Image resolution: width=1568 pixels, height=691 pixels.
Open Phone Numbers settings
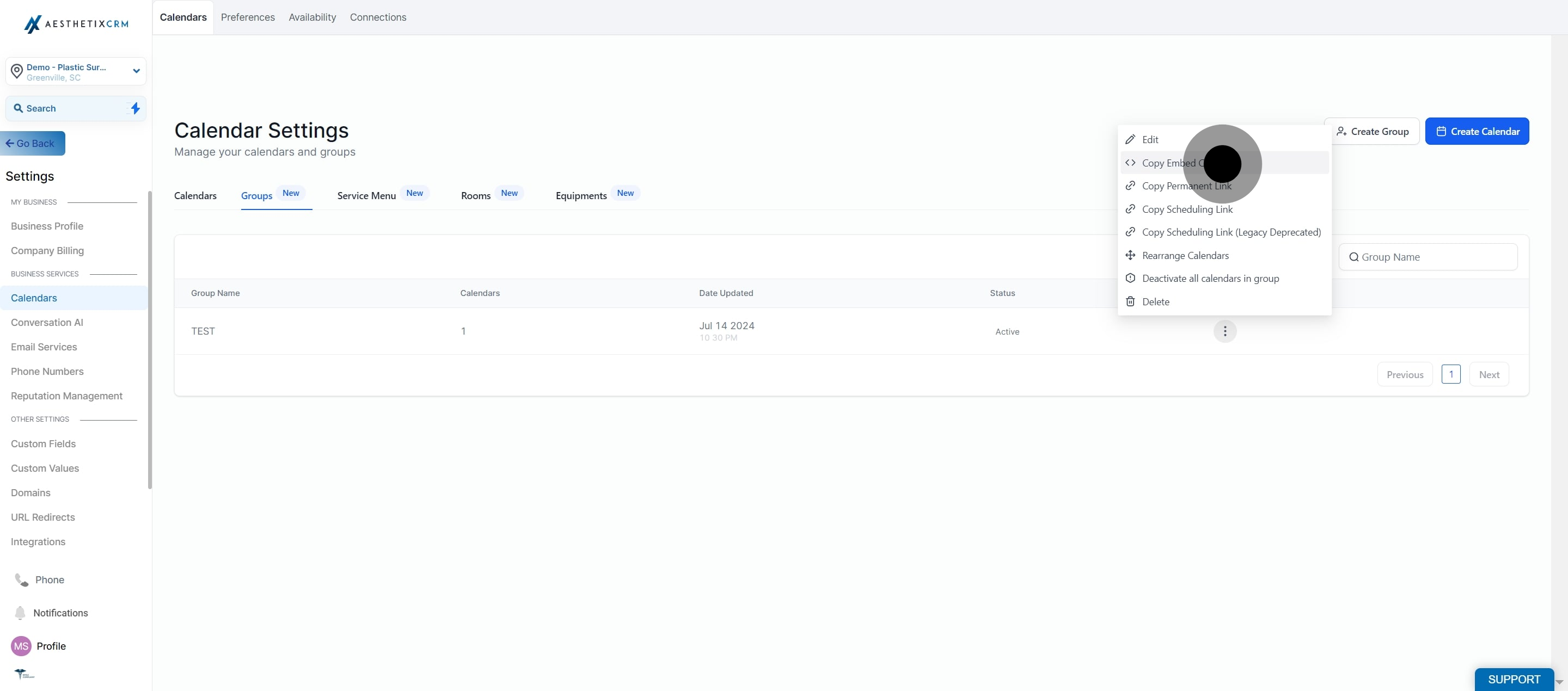tap(47, 371)
